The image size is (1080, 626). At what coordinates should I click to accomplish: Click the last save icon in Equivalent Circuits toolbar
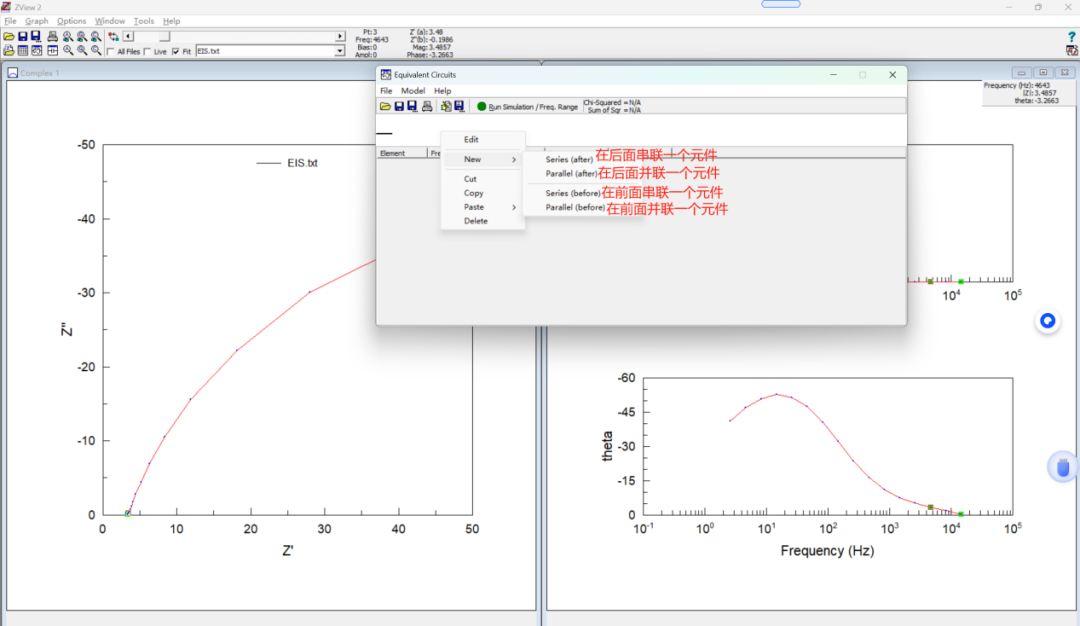(459, 106)
